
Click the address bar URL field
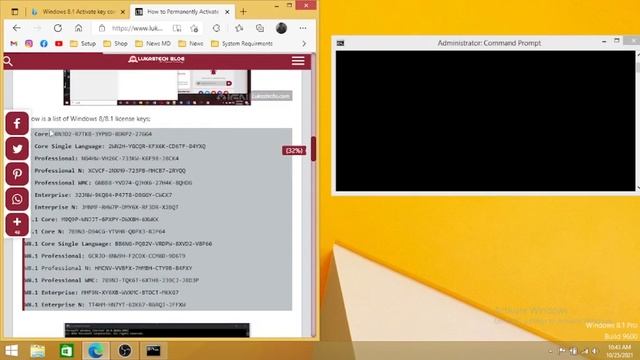[137, 28]
